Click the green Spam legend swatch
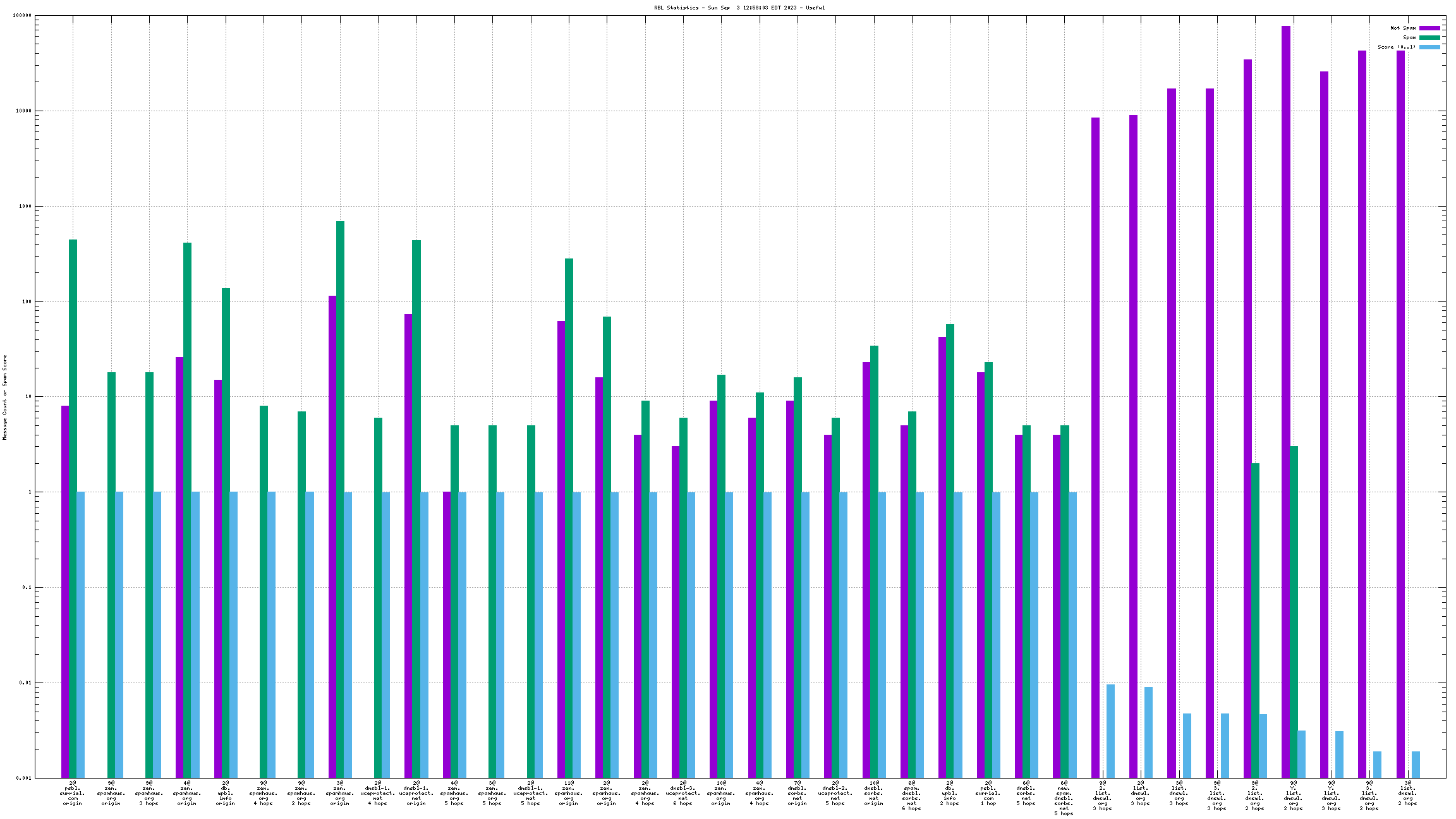 coord(1429,37)
